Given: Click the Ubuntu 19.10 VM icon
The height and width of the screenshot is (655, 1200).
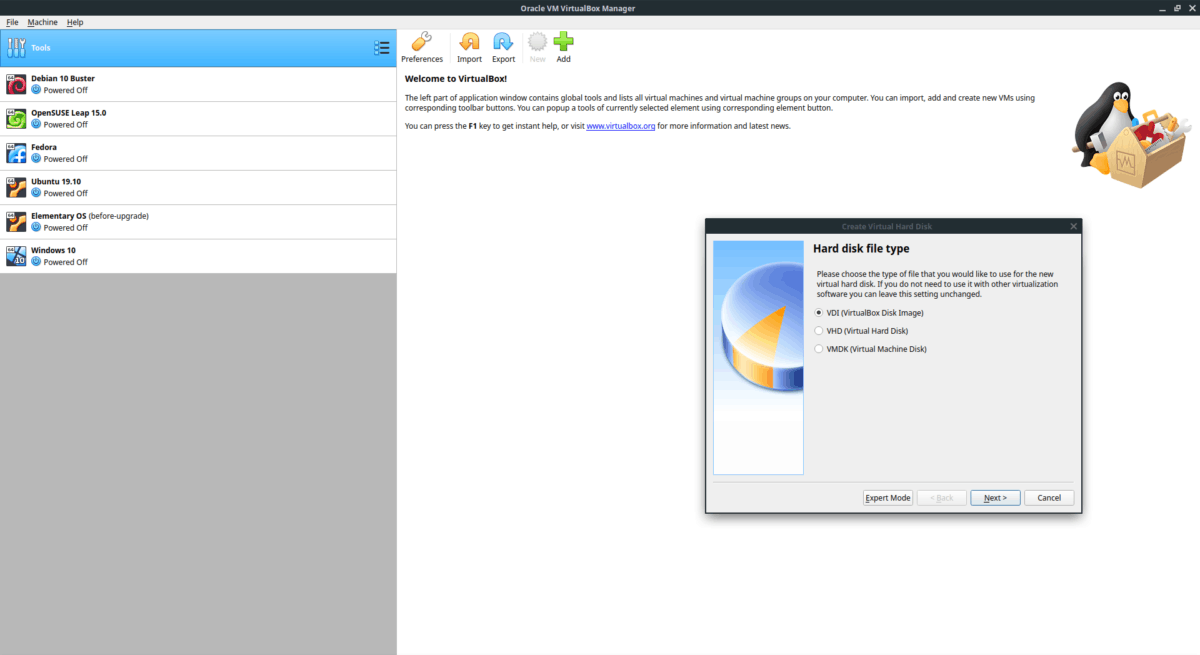Looking at the screenshot, I should point(15,187).
